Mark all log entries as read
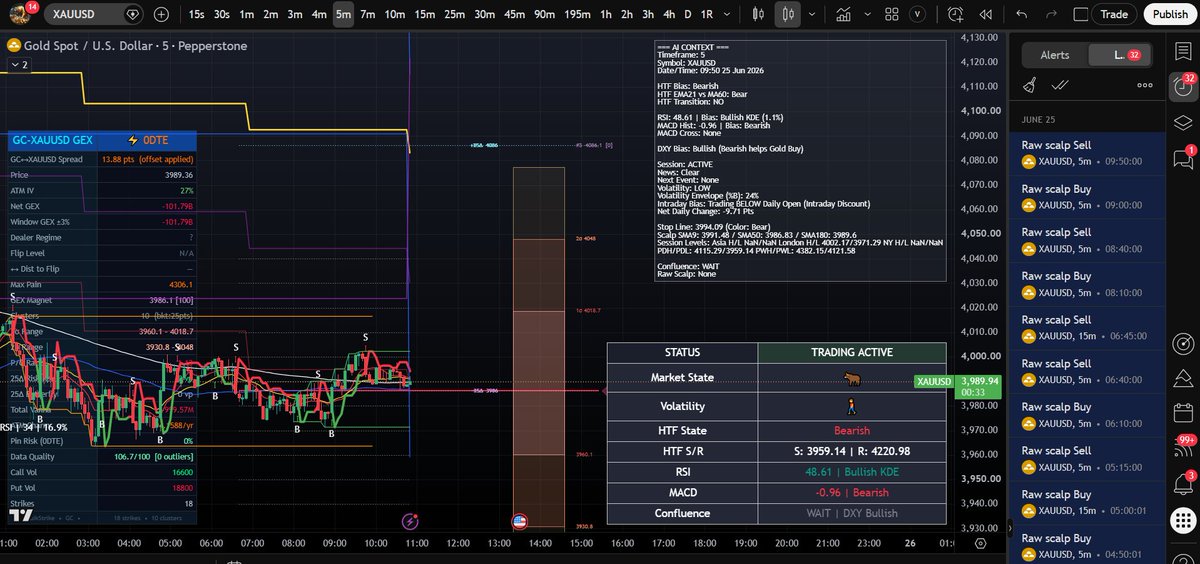Image resolution: width=1200 pixels, height=564 pixels. click(1059, 86)
